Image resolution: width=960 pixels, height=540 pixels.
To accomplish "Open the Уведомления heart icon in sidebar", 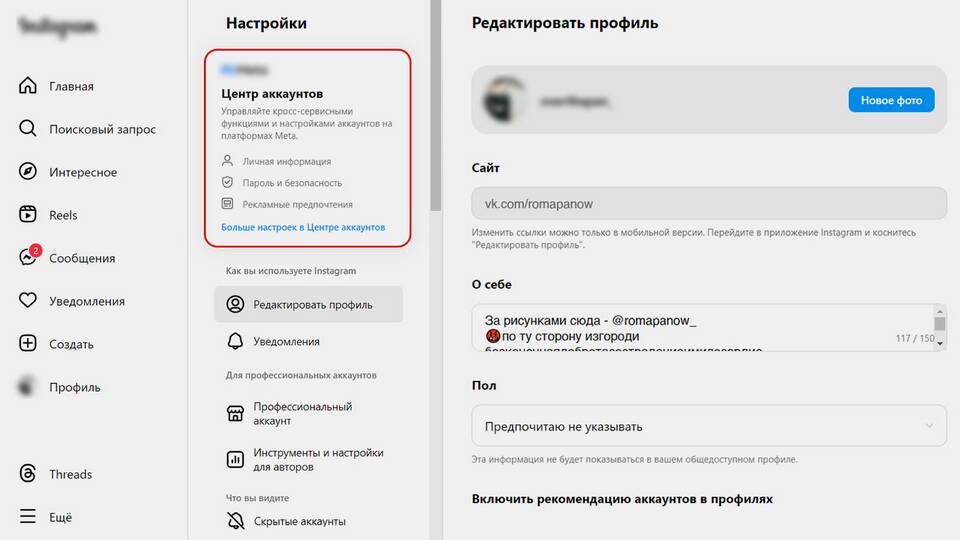I will [x=28, y=300].
